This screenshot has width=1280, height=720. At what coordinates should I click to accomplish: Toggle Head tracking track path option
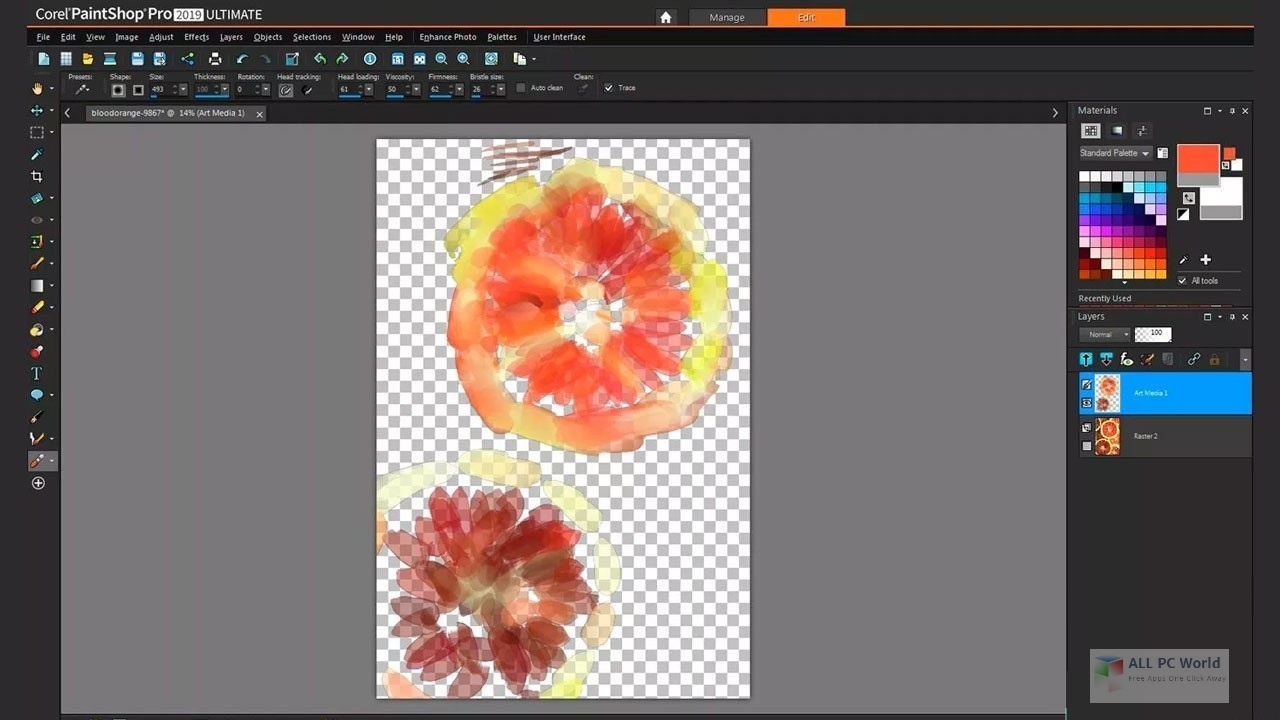coord(286,90)
